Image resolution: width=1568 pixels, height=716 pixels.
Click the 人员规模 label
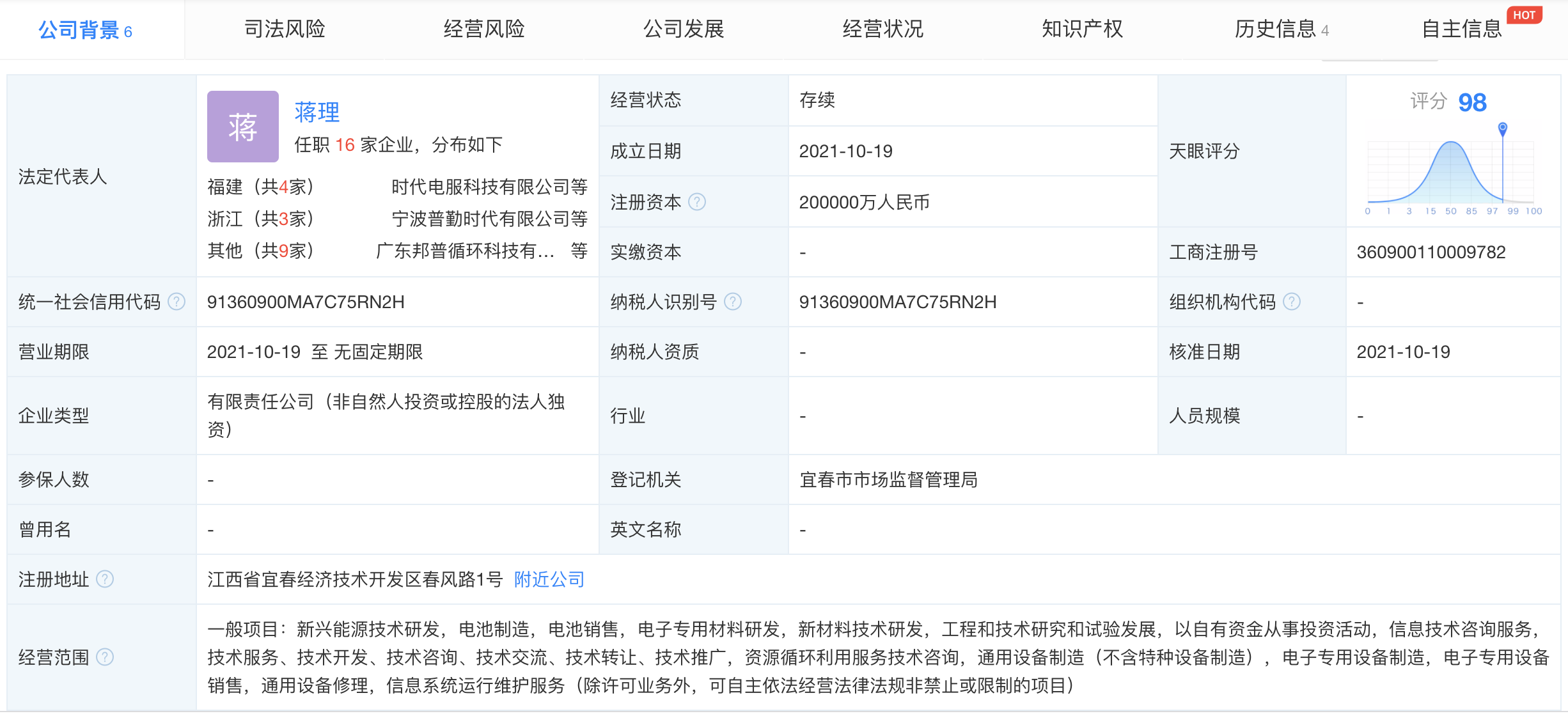[x=1205, y=416]
